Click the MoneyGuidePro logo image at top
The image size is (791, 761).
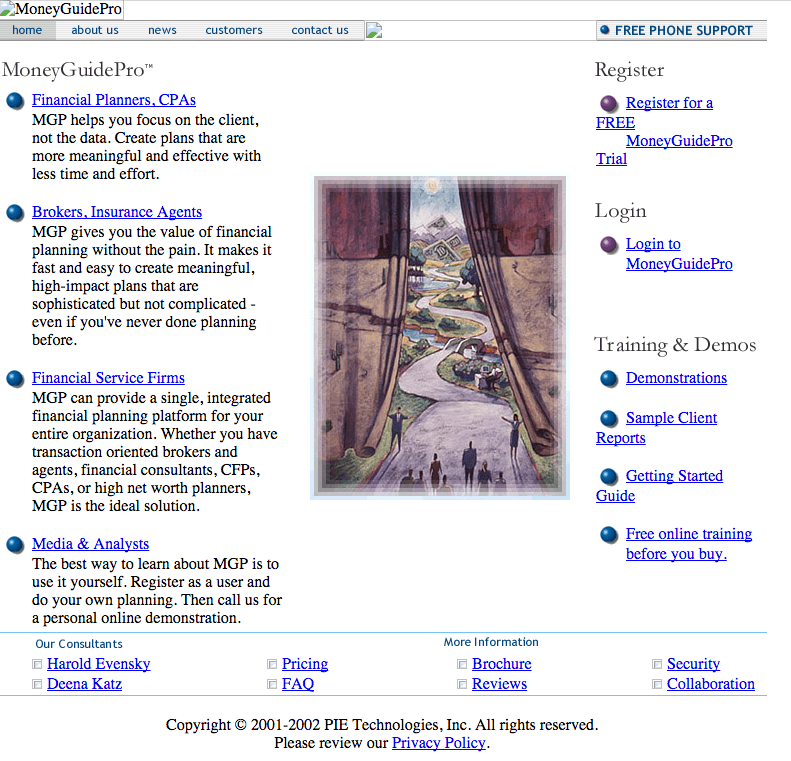point(62,9)
